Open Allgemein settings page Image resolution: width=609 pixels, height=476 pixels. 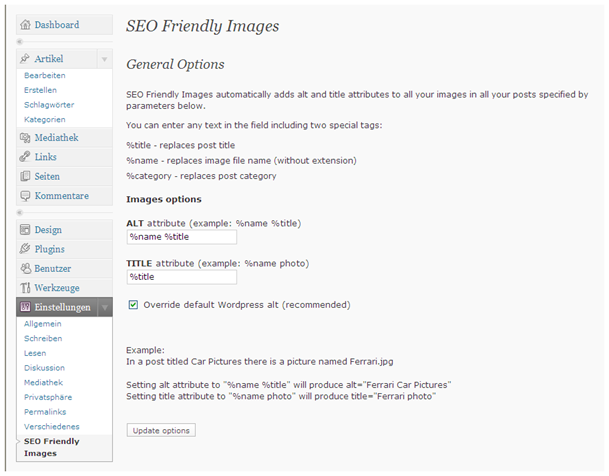[x=43, y=324]
